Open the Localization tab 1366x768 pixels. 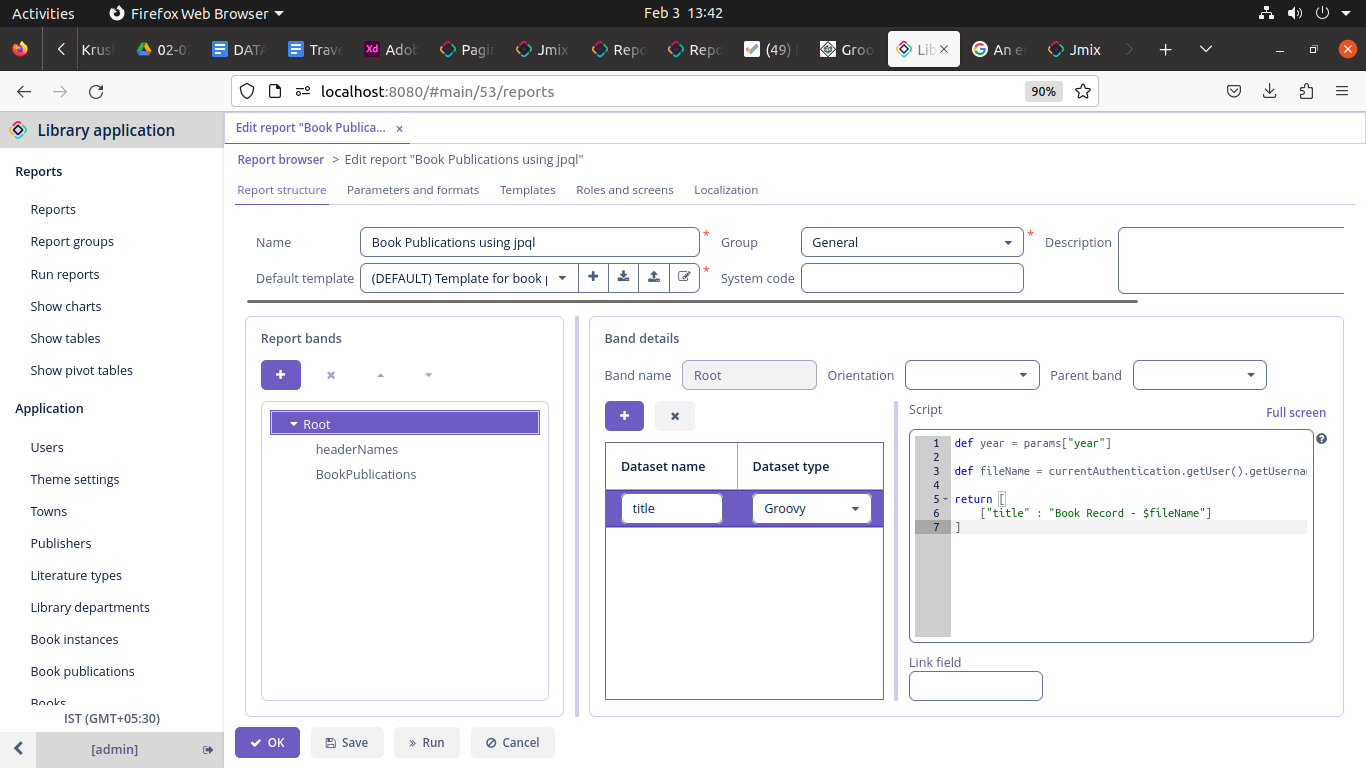726,190
